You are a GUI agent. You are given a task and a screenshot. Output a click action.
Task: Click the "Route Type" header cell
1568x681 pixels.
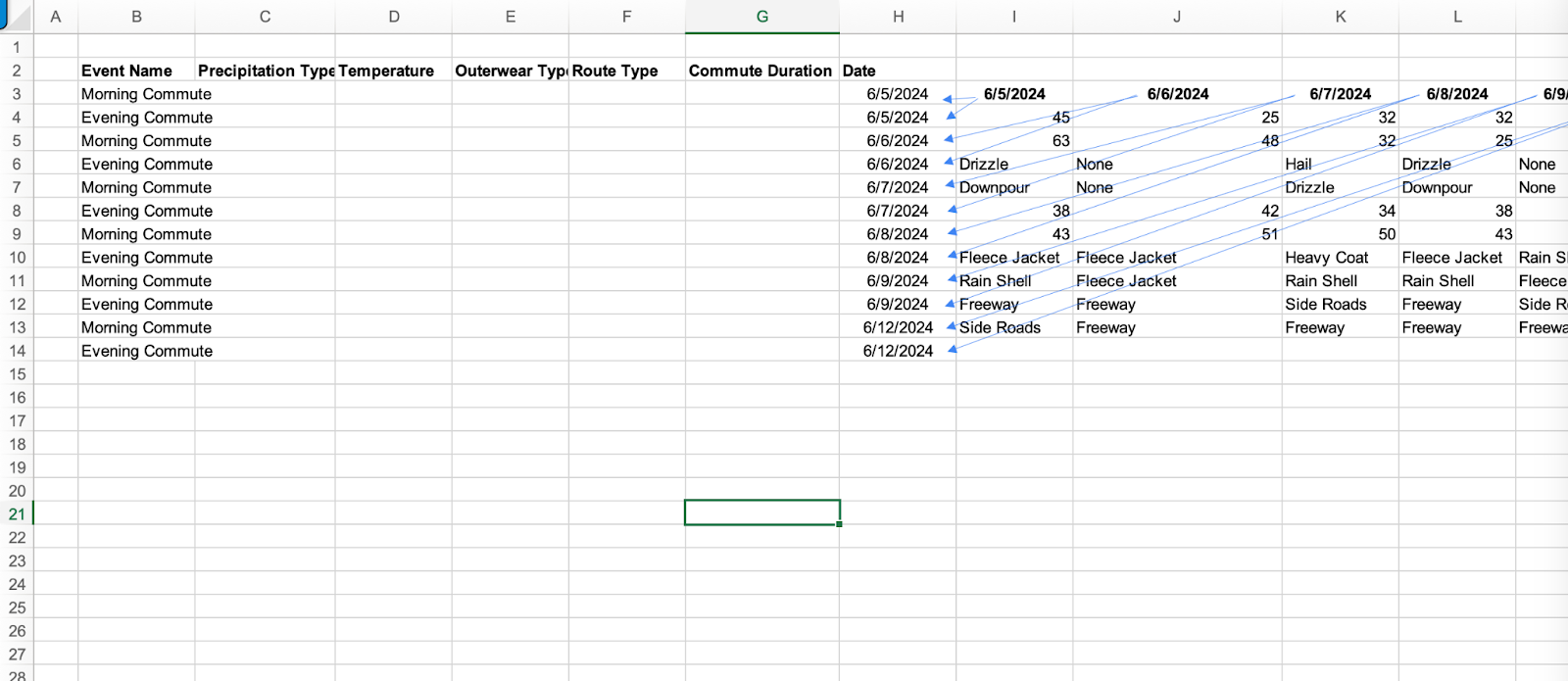(x=626, y=71)
